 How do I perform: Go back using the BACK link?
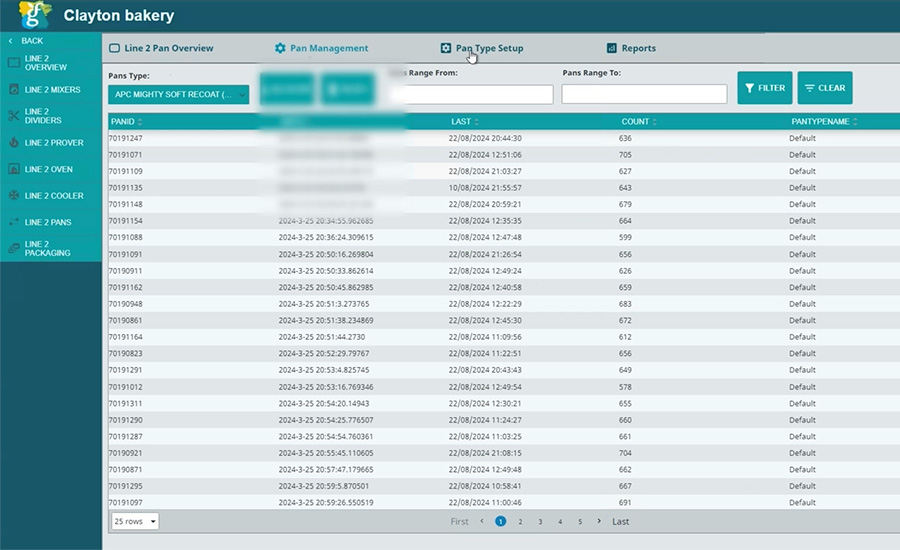coord(31,41)
